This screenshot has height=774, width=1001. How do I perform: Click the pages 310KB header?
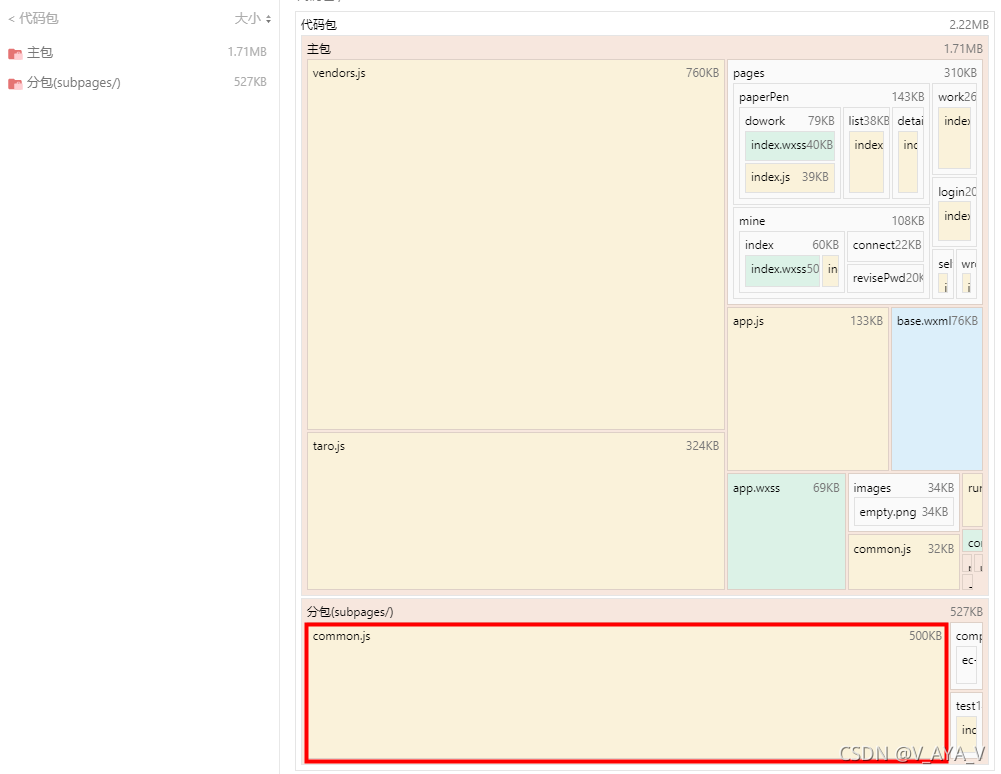pos(854,73)
